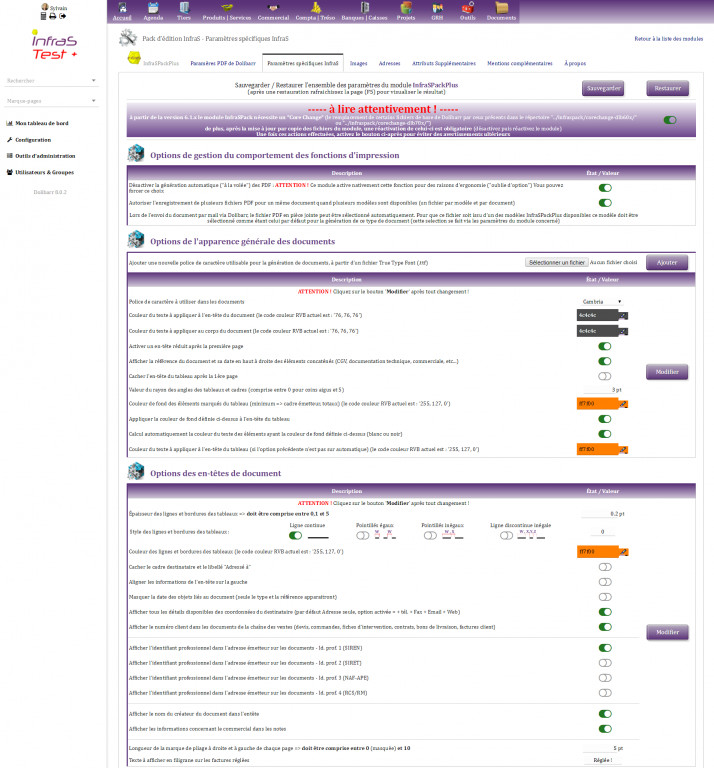714x768 pixels.
Task: Open Utilisateurs & Groupes menu
Action: pyautogui.click(x=40, y=172)
